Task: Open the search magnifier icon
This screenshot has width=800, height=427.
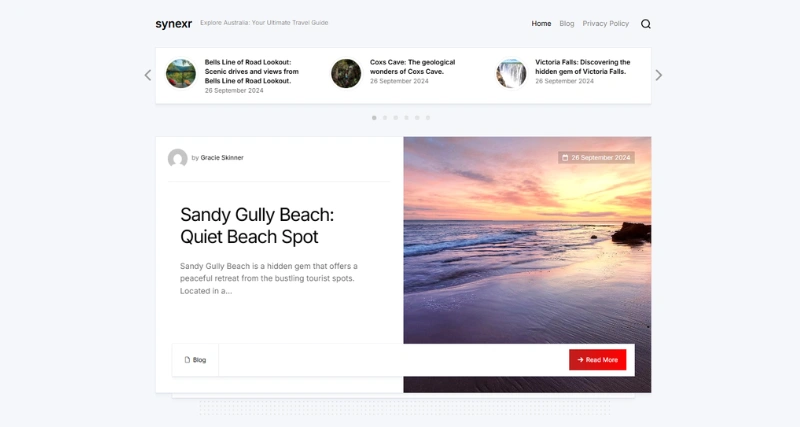Action: pos(645,24)
